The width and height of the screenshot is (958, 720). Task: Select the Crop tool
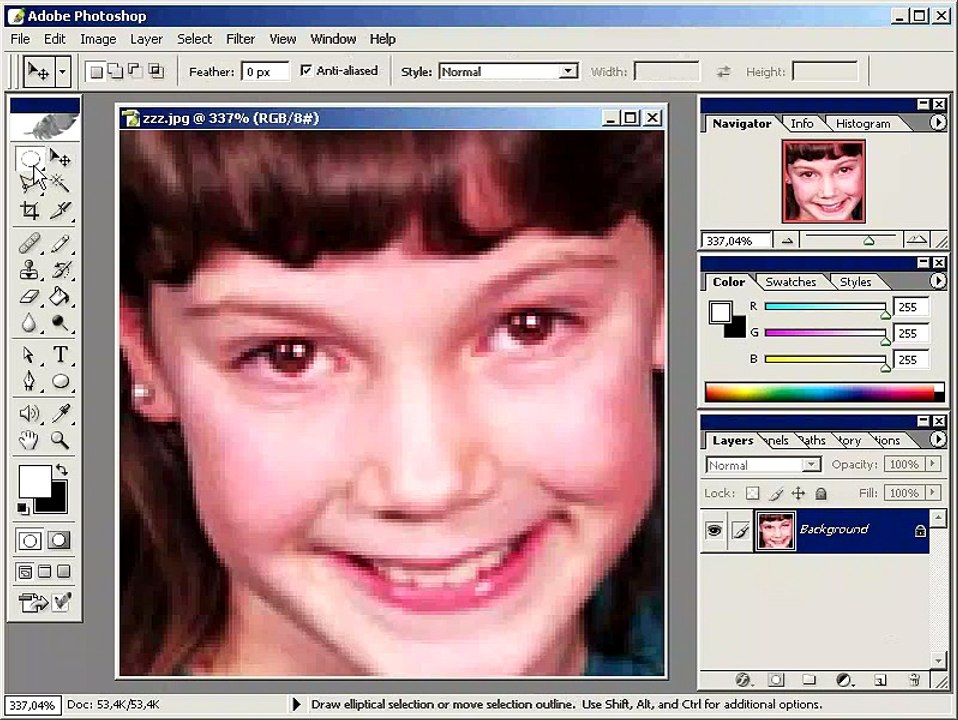[29, 210]
